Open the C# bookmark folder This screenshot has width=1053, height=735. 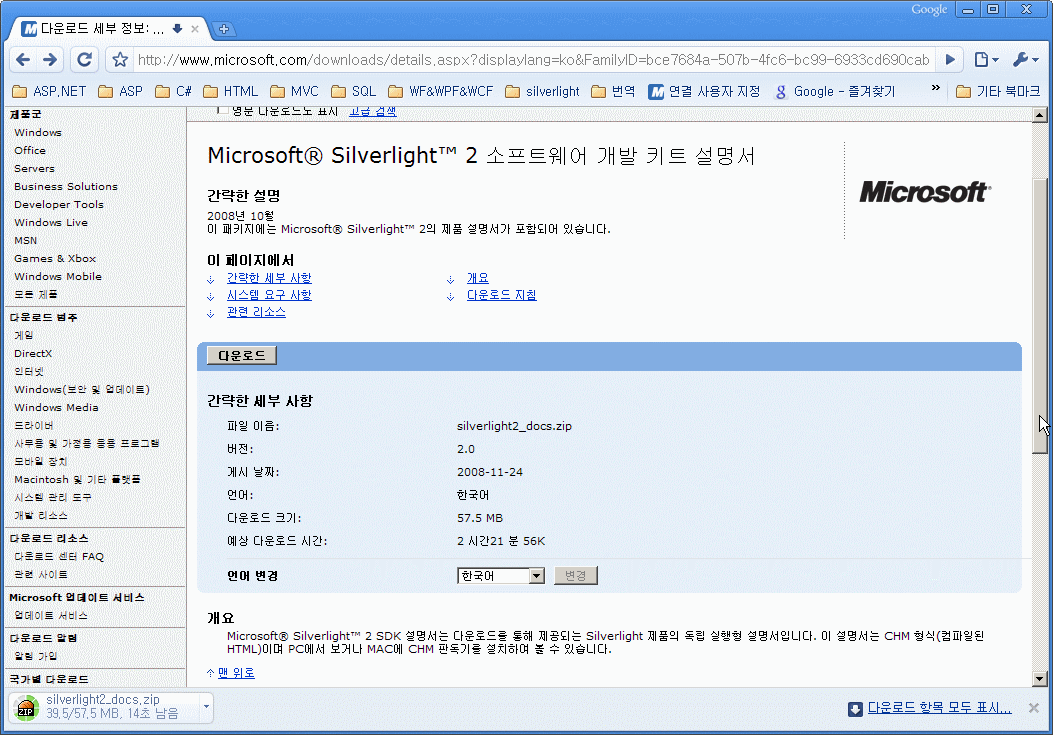pyautogui.click(x=173, y=91)
